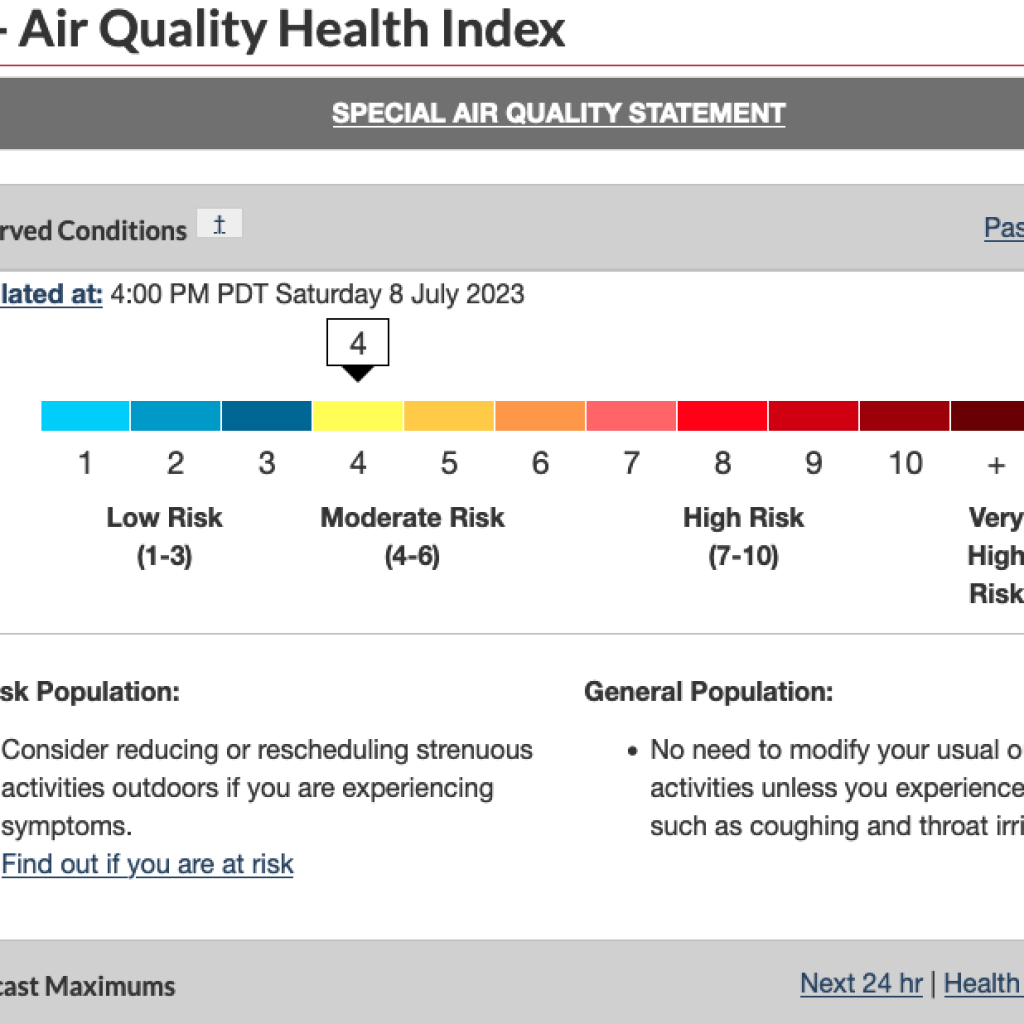Open 'Find out if you are at risk' link
The image size is (1024, 1024).
click(148, 864)
